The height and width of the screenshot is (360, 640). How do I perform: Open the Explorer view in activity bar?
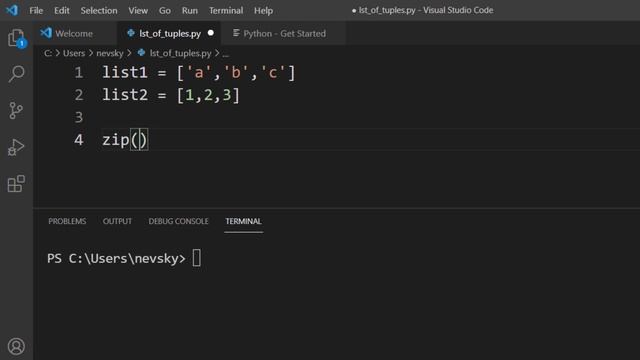tap(16, 38)
